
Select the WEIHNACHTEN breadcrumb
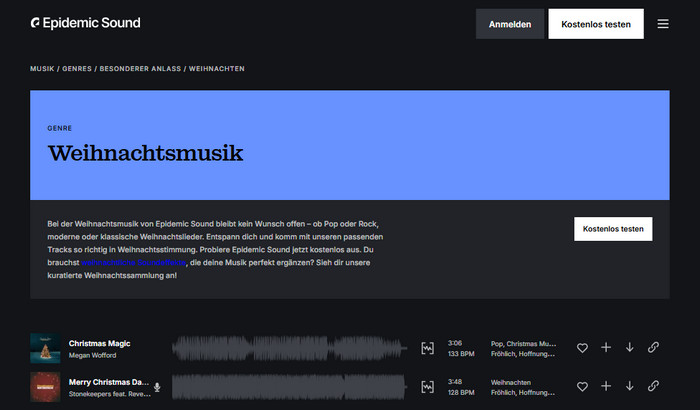tap(217, 69)
